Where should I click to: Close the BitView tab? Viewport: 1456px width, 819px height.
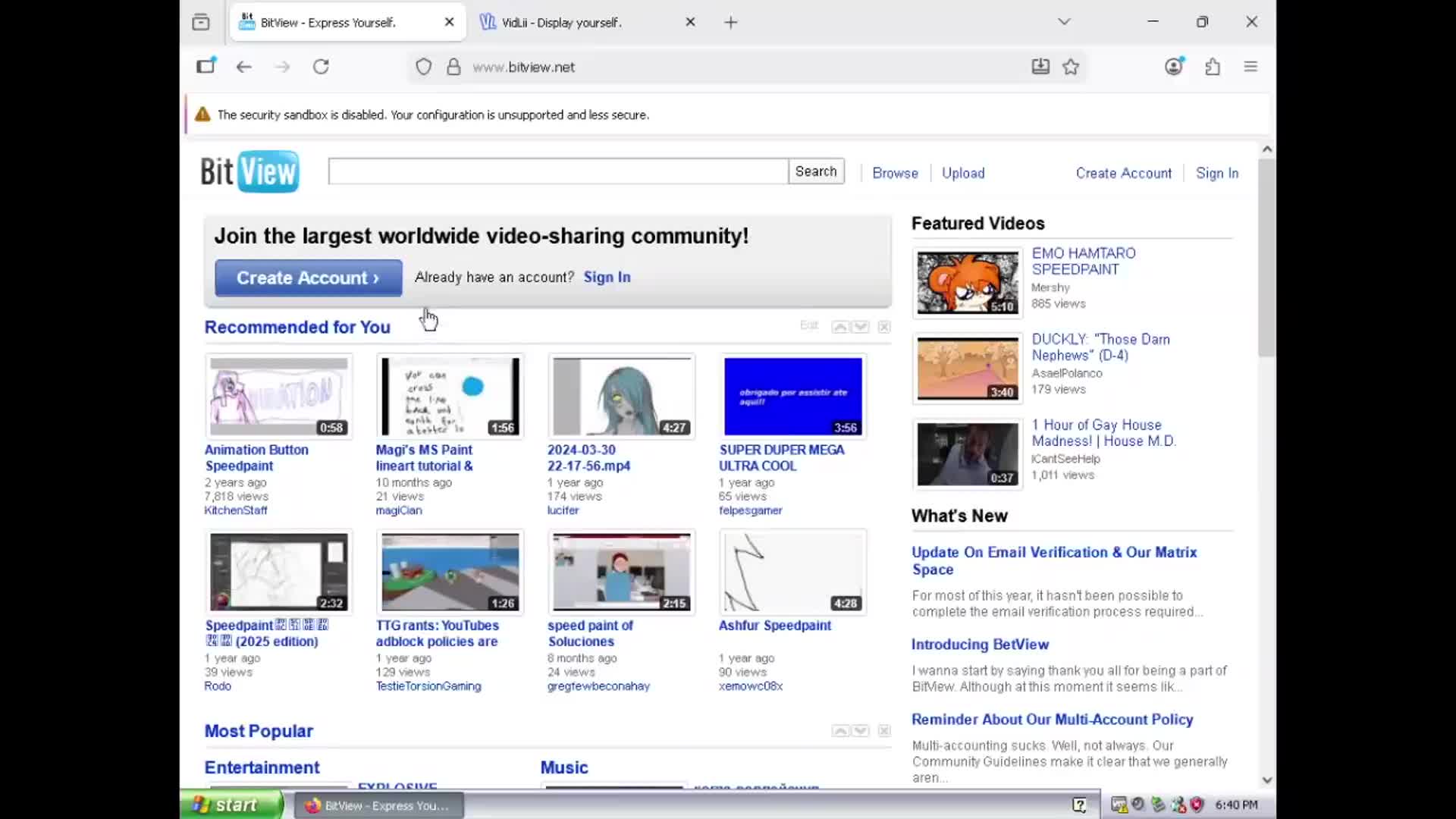tap(450, 22)
